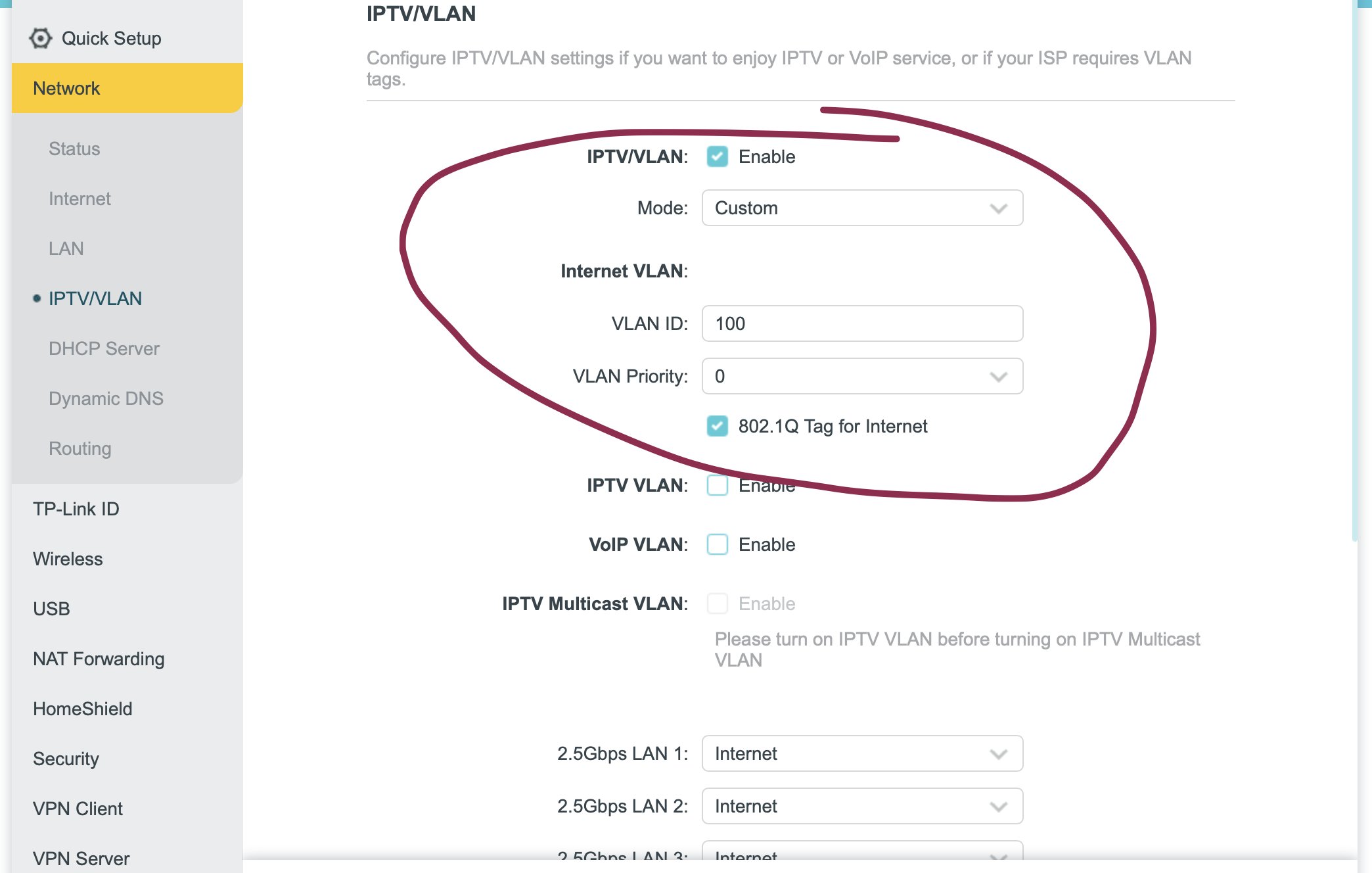Toggle the 802.1Q Tag for Internet checkbox
Screen dimensions: 1372x873
[717, 426]
